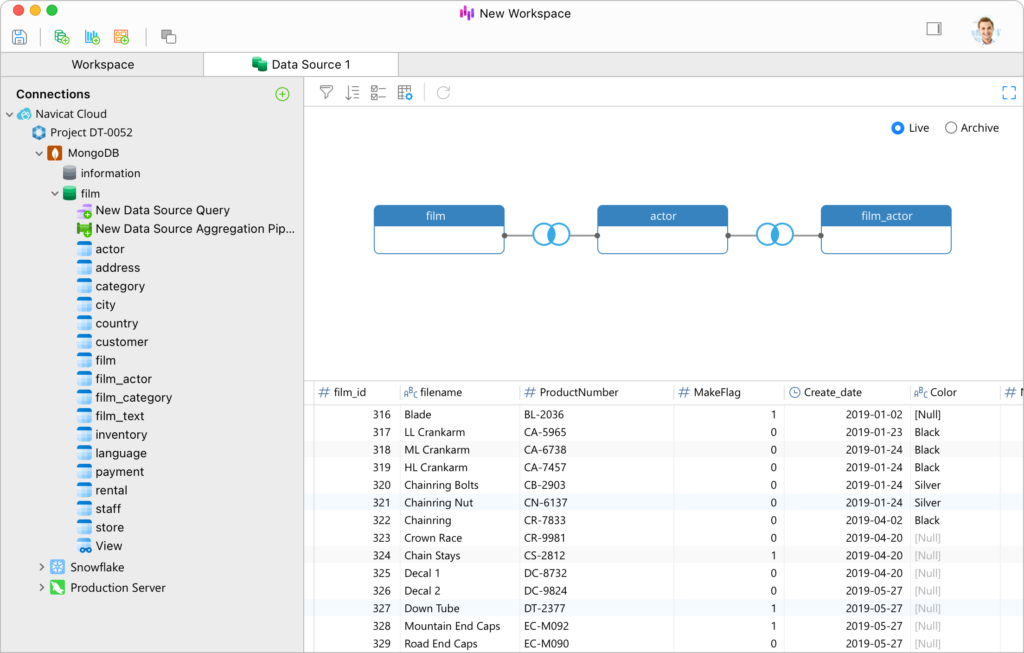Open New Data Source Query

(x=162, y=210)
